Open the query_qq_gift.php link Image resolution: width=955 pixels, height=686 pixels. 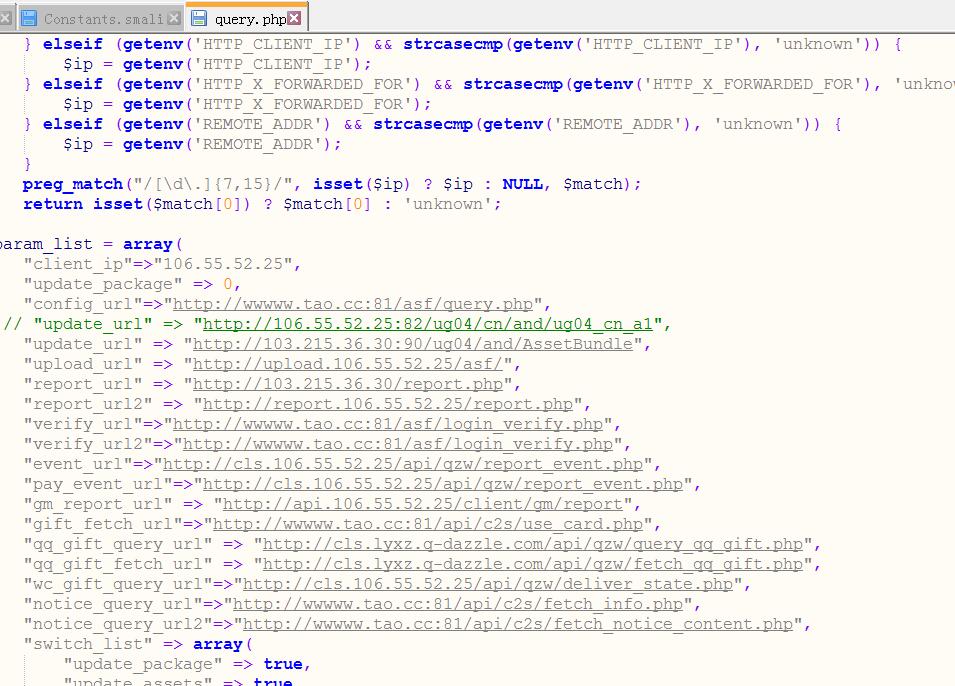coord(532,544)
